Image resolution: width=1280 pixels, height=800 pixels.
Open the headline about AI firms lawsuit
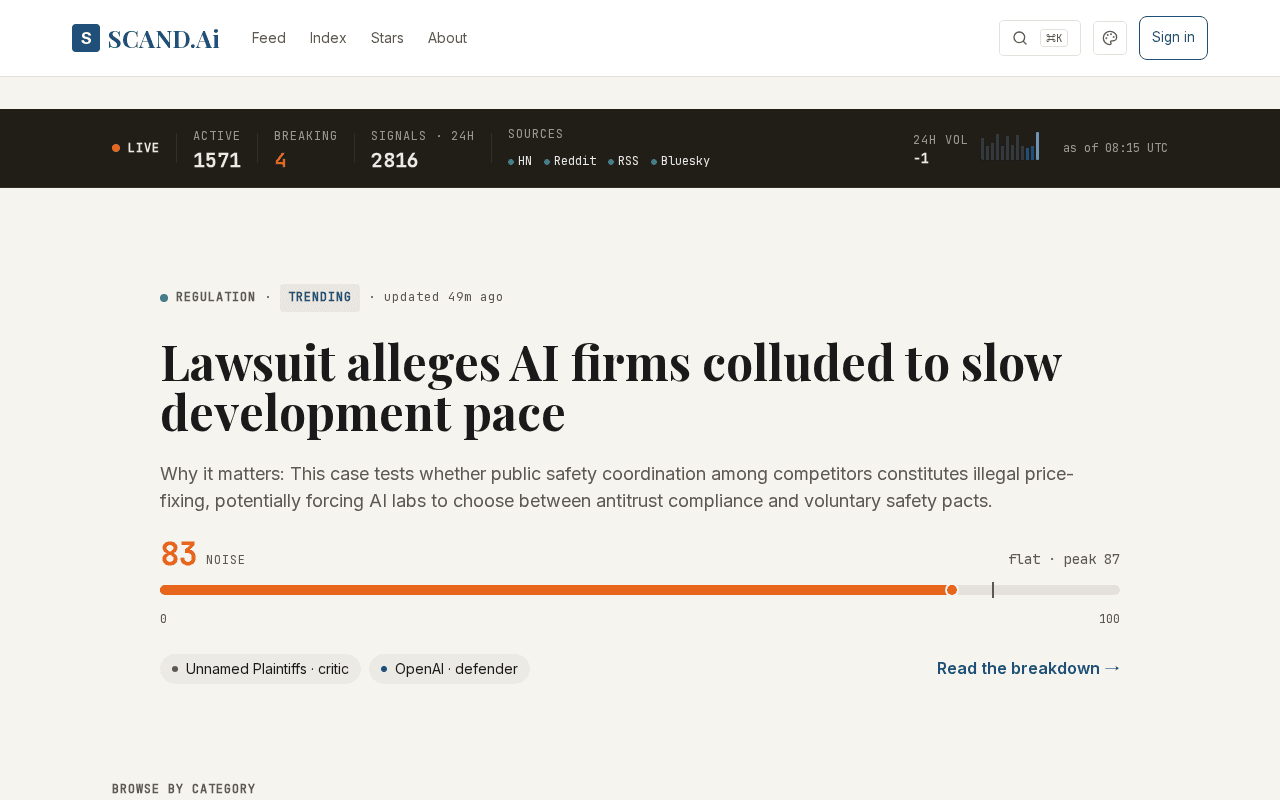(x=610, y=387)
